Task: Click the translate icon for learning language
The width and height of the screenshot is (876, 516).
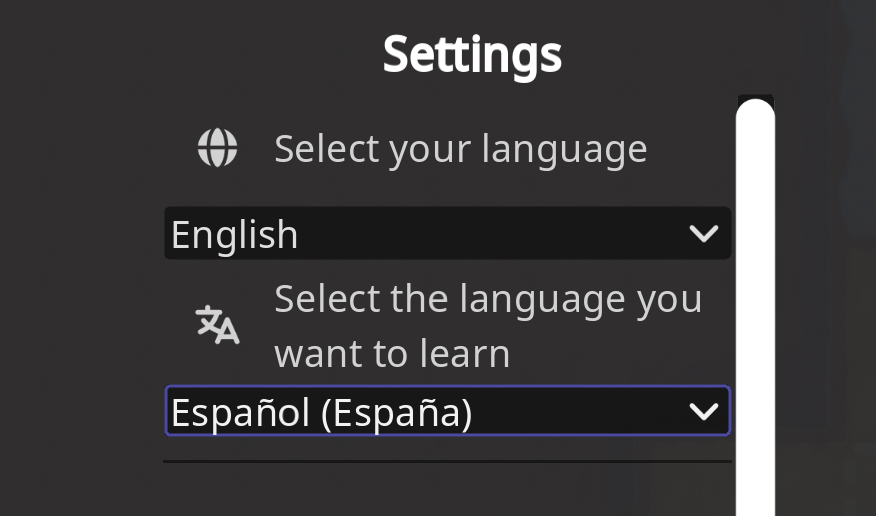Action: pyautogui.click(x=217, y=325)
